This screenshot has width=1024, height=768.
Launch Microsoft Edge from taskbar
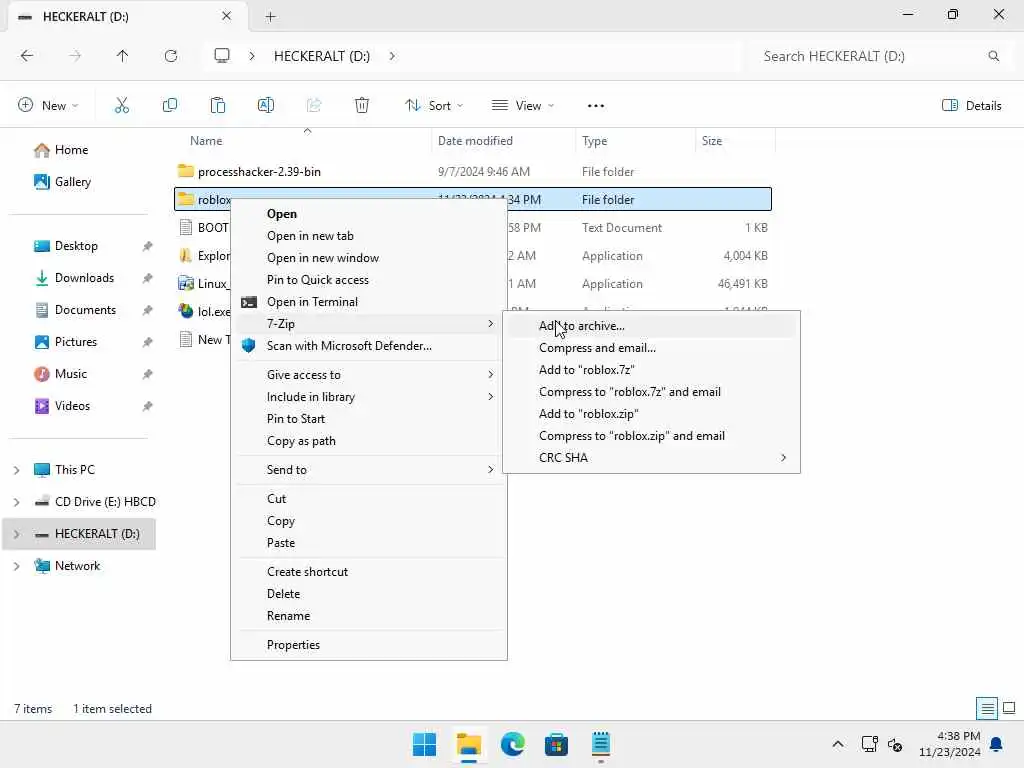pyautogui.click(x=513, y=744)
